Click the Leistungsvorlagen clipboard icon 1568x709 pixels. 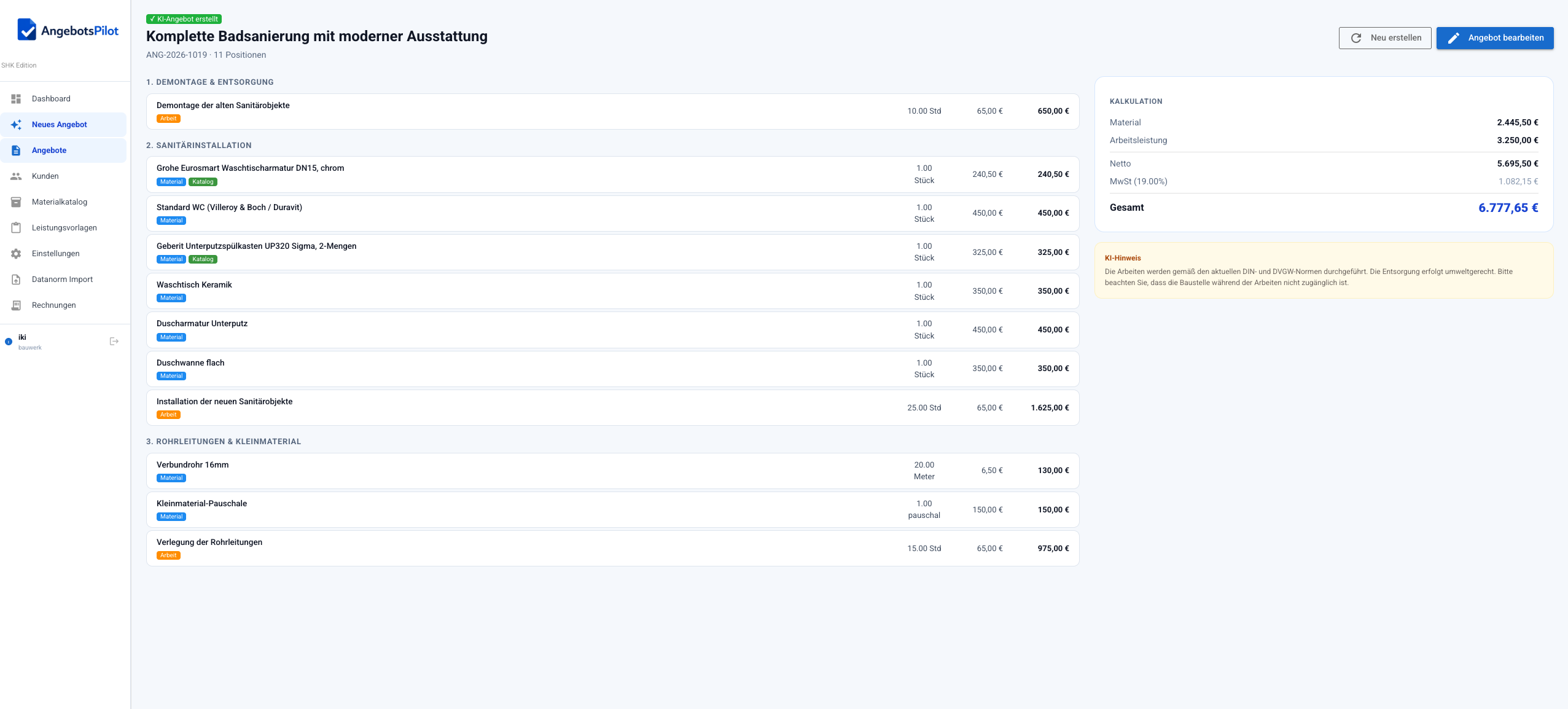coord(16,228)
